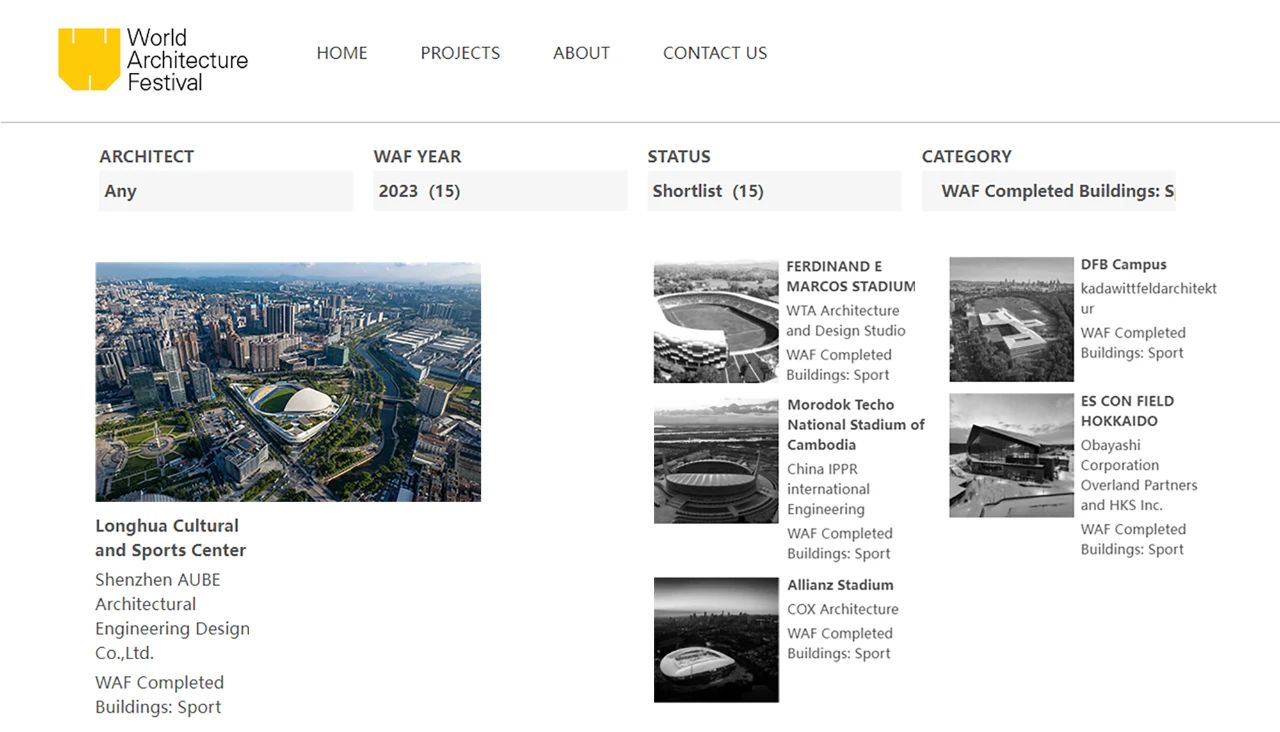Click the FERDINAND E MARCOS STADIUM title
Viewport: 1280px width, 732px height.
pos(851,276)
